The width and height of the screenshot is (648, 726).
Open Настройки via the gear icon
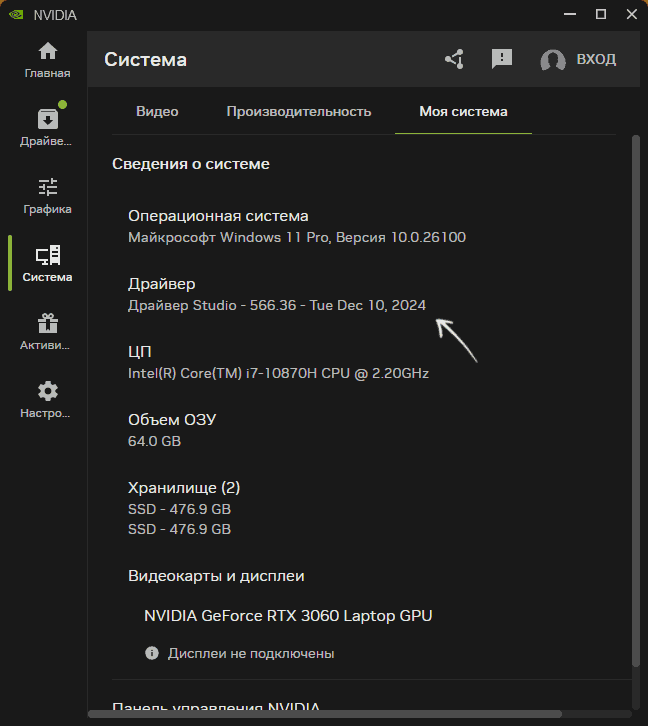(47, 400)
